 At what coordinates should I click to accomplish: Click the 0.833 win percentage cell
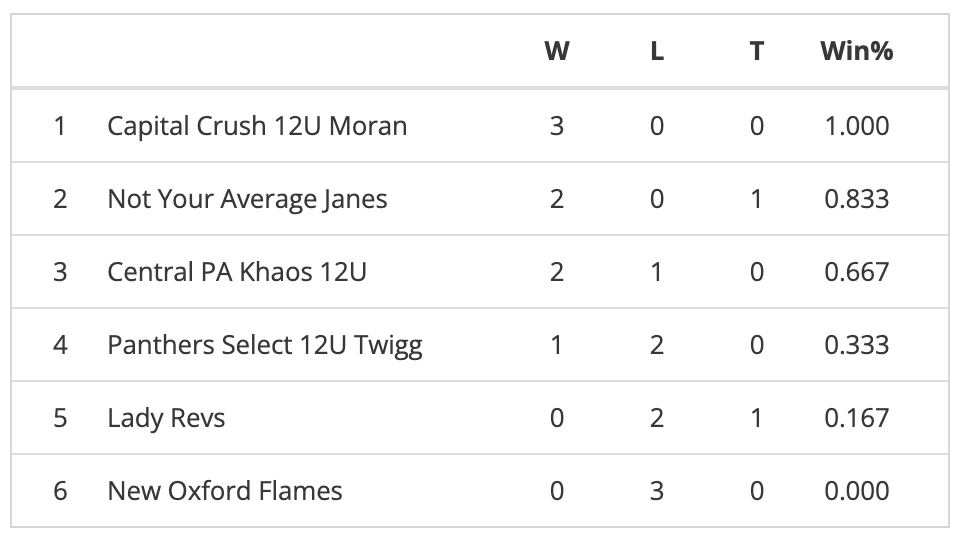click(856, 199)
